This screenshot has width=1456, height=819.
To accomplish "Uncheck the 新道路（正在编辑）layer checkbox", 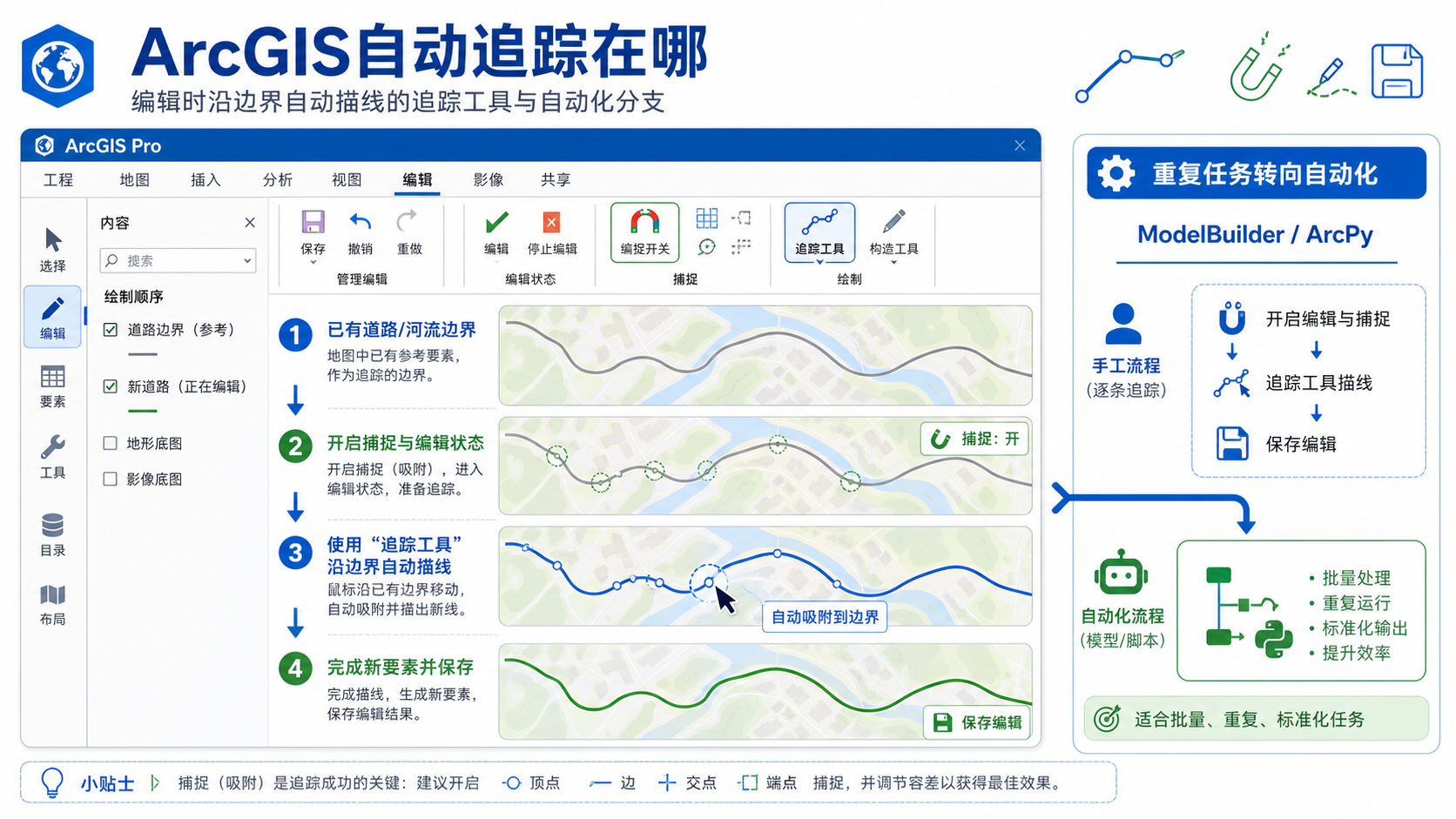I will (x=111, y=386).
